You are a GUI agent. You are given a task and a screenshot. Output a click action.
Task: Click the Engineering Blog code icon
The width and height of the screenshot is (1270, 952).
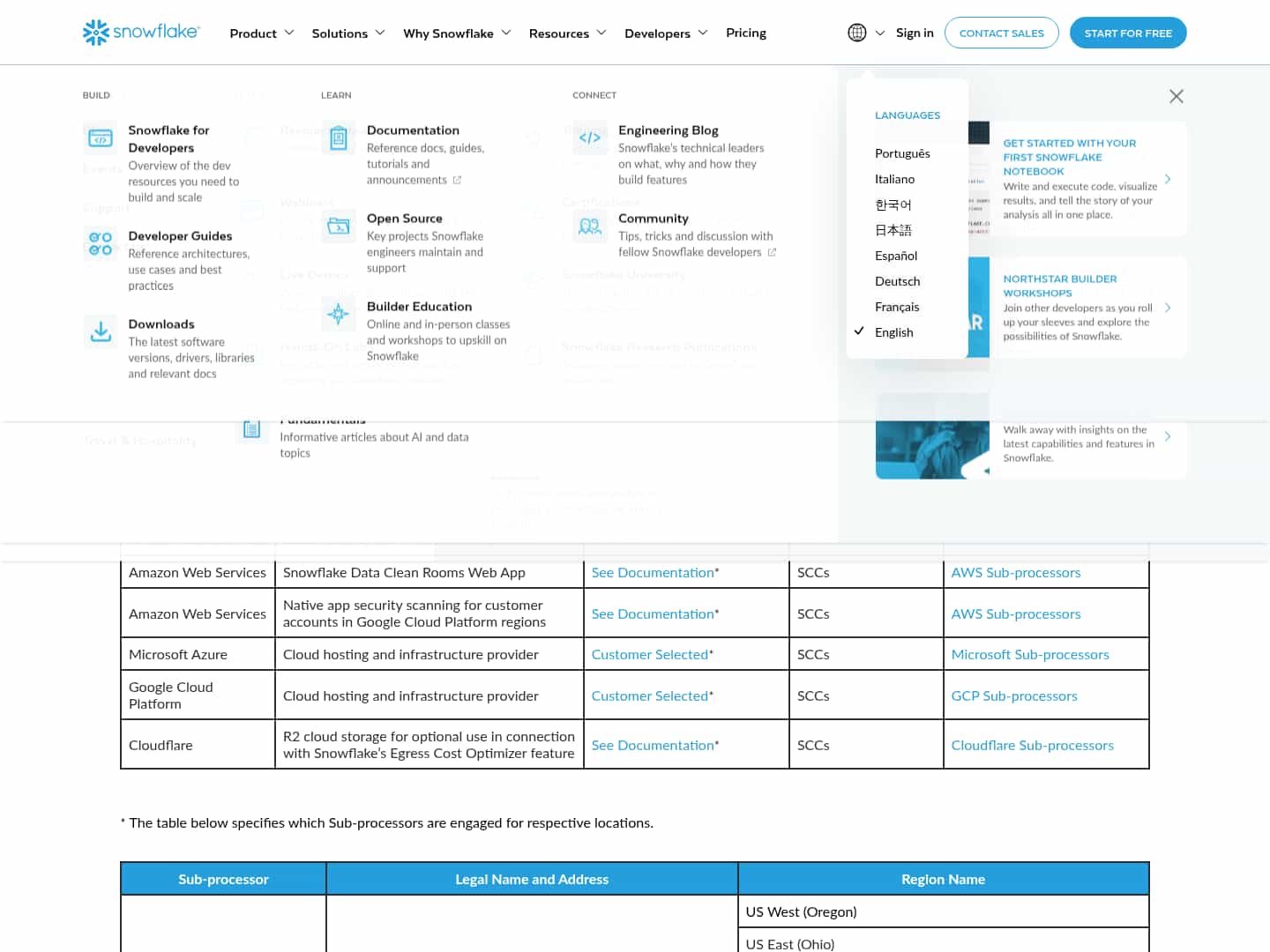point(590,138)
